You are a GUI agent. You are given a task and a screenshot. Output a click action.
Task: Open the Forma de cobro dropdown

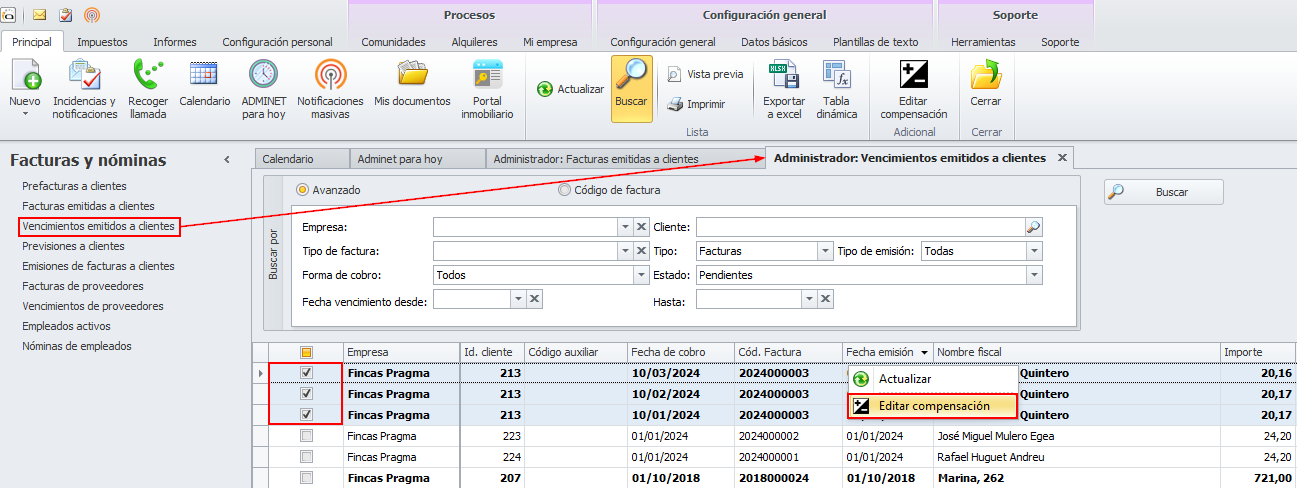[x=640, y=275]
